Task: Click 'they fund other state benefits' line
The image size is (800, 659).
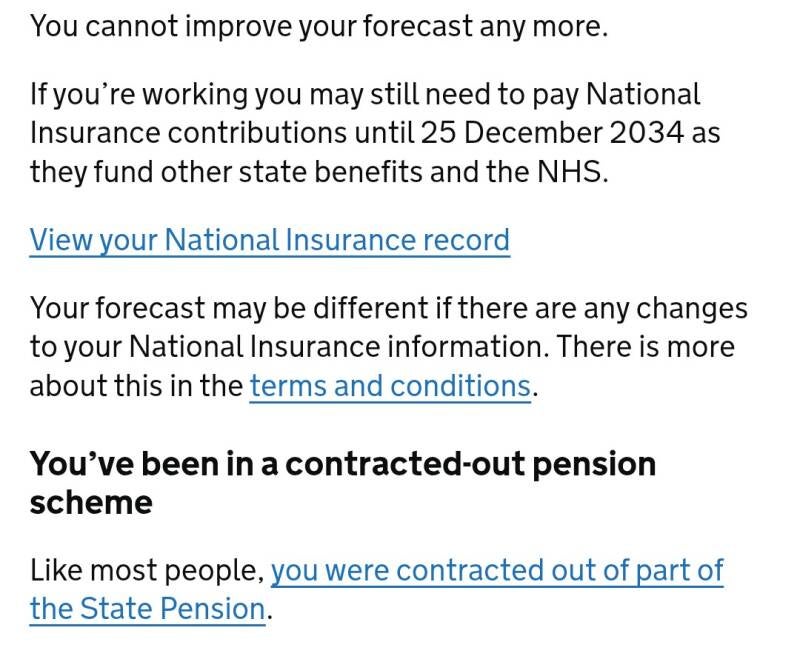Action: pos(319,172)
